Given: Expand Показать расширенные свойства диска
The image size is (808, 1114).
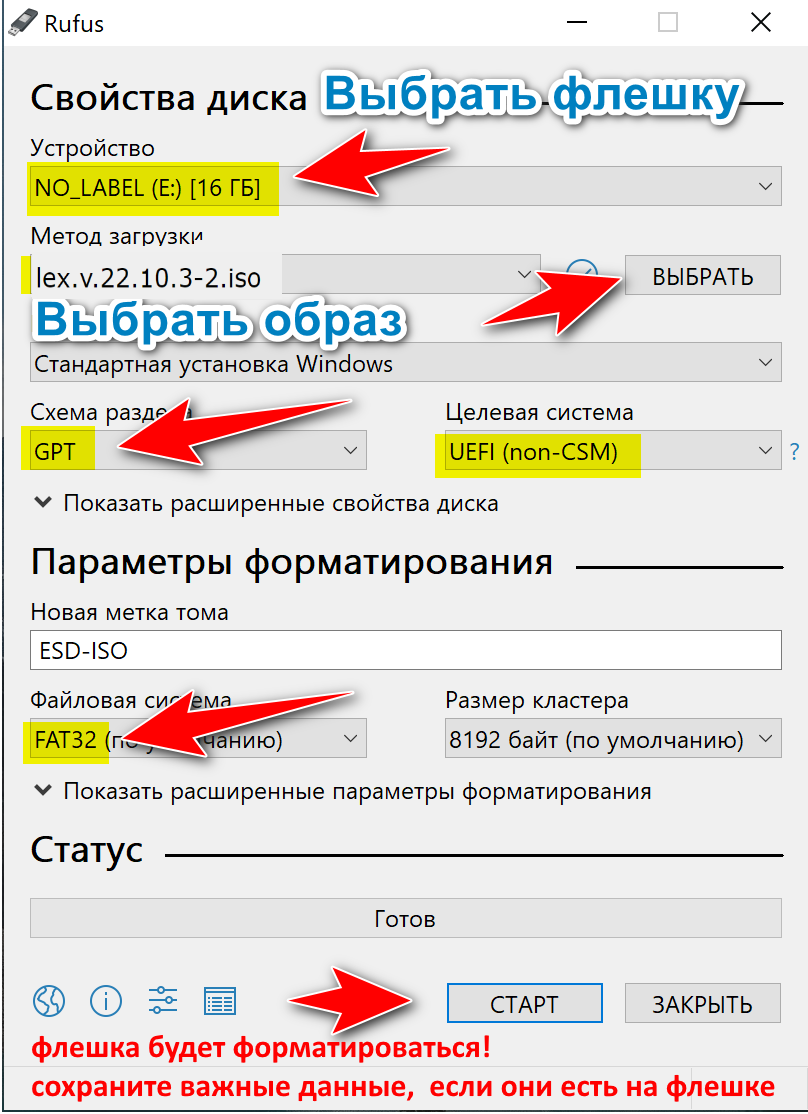Looking at the screenshot, I should [x=266, y=503].
